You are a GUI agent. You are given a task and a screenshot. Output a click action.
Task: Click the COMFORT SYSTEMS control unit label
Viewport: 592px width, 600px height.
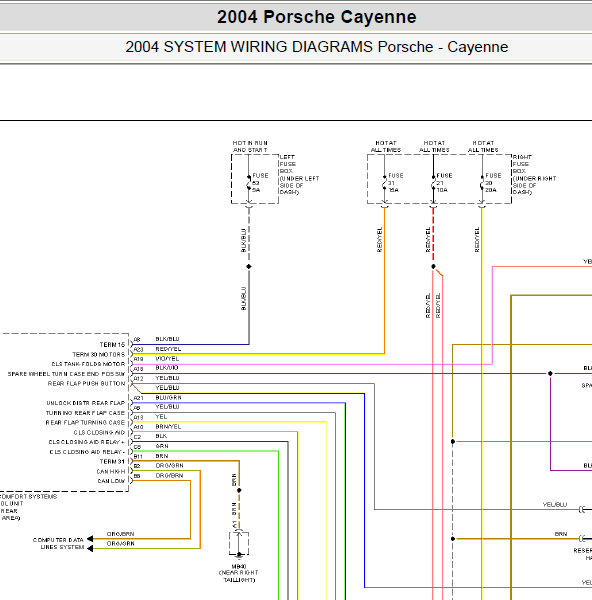[29, 507]
